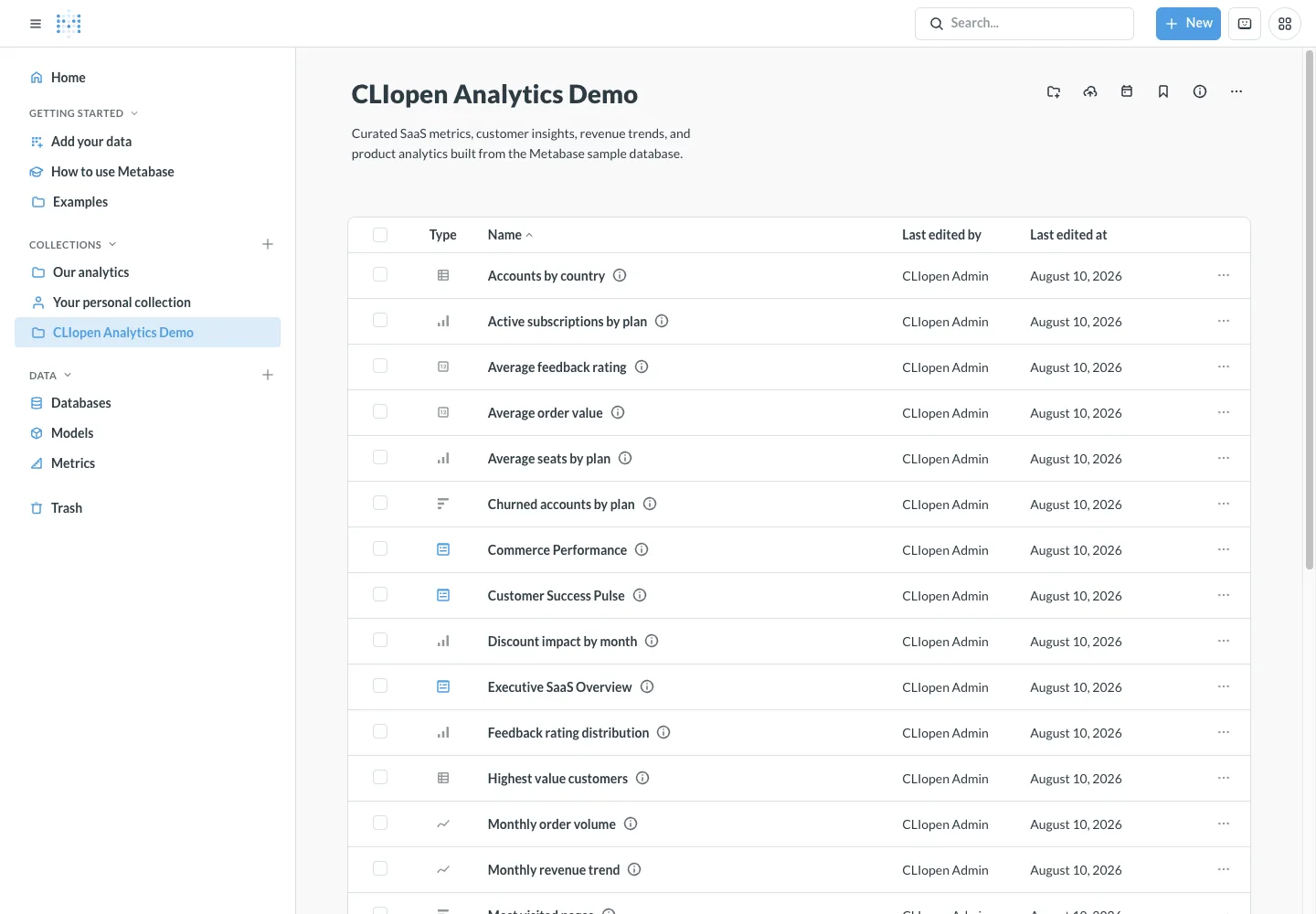
Task: Open Models in sidebar
Action: pyautogui.click(x=147, y=433)
